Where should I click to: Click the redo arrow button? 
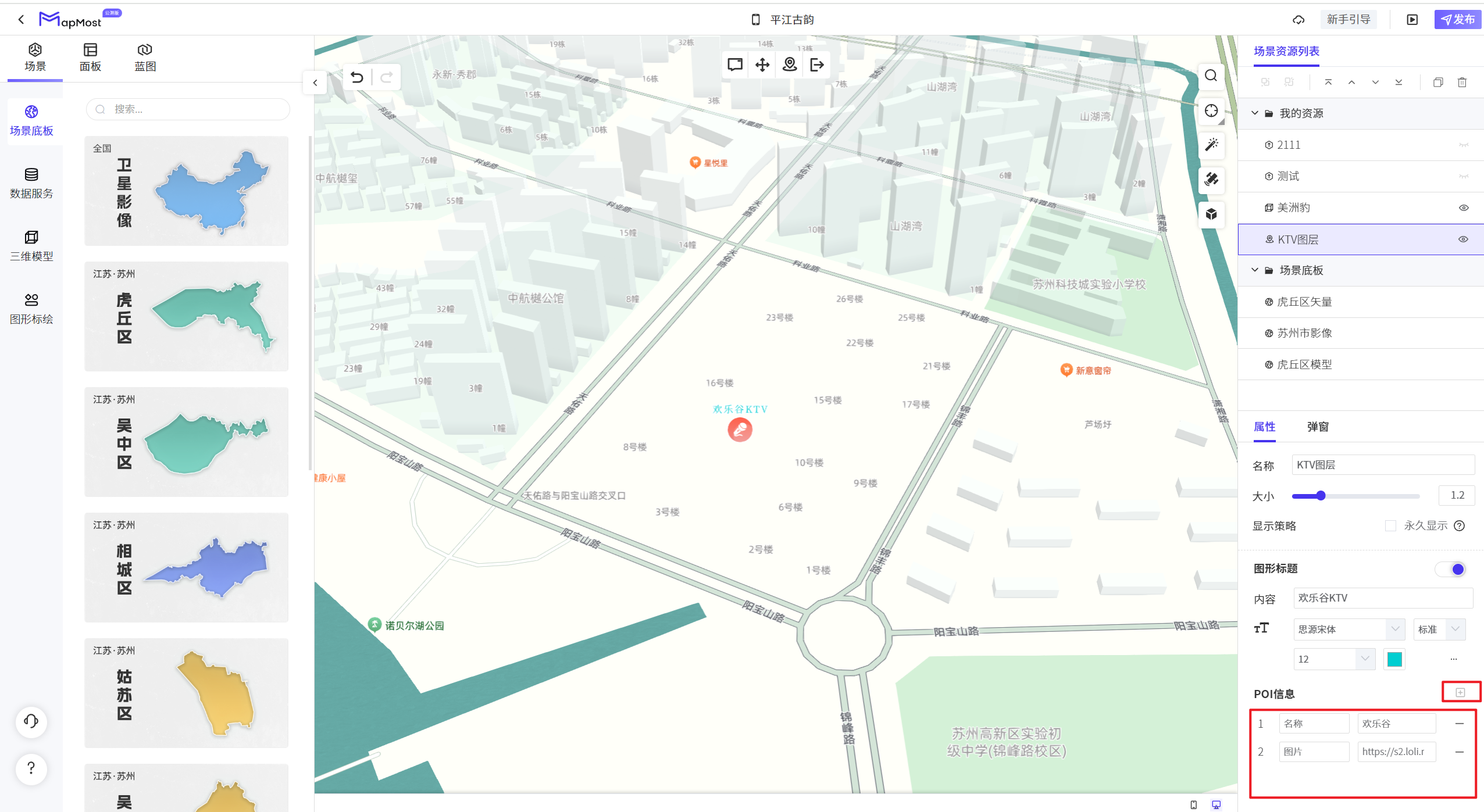tap(386, 77)
